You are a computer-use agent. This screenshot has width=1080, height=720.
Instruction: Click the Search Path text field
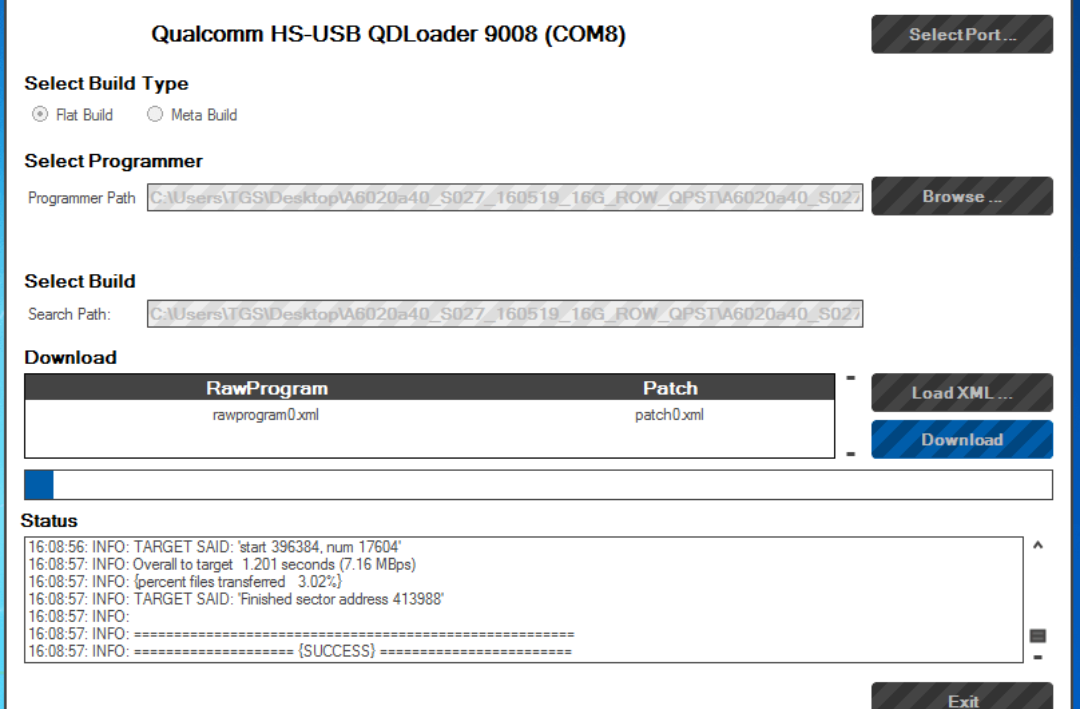(505, 314)
